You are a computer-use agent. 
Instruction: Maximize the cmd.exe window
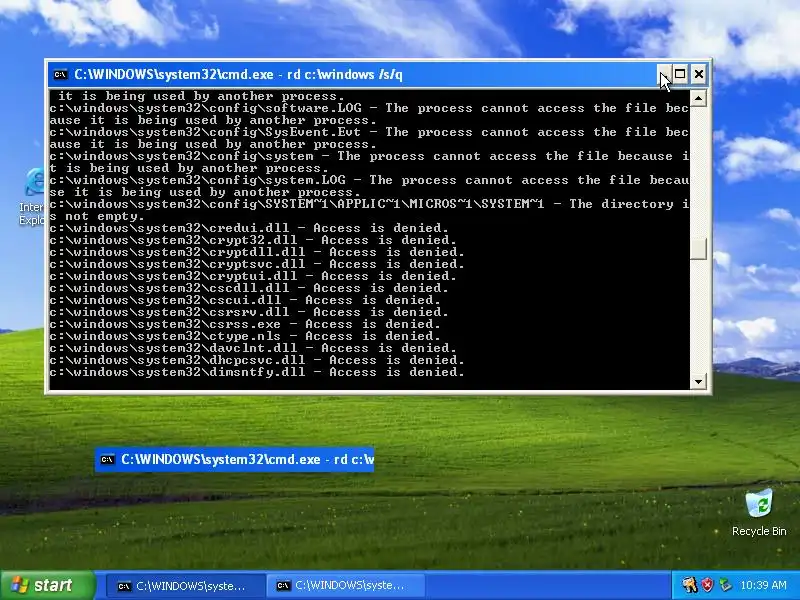(x=680, y=74)
